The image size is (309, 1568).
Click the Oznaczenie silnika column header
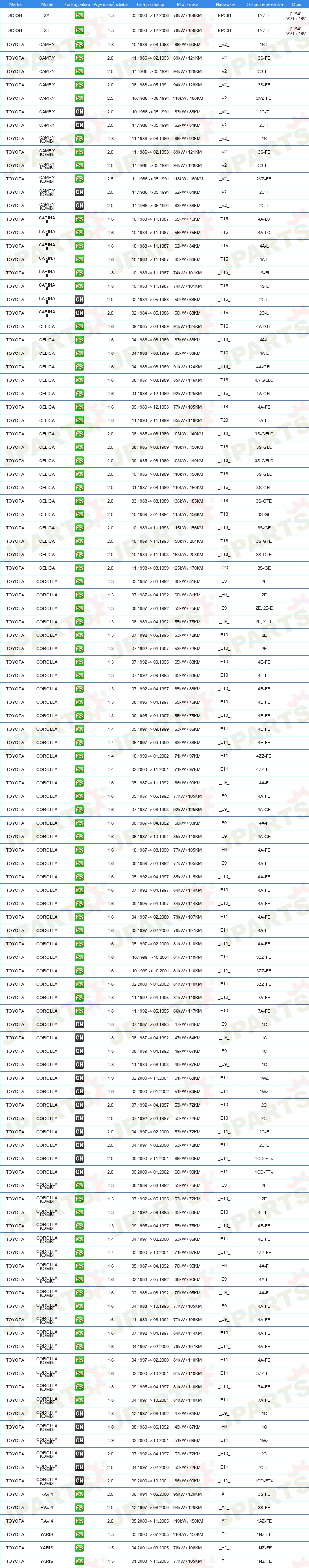[x=264, y=4]
